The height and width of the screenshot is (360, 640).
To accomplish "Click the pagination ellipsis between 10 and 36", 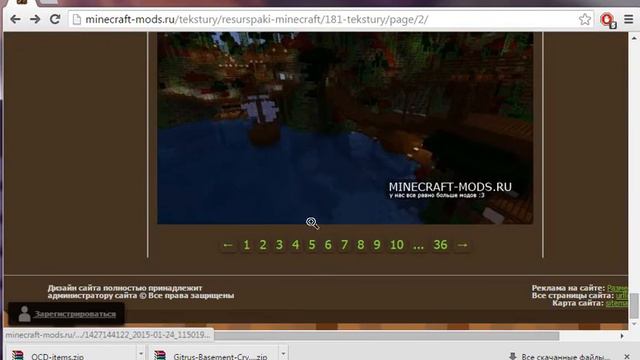I will click(418, 245).
